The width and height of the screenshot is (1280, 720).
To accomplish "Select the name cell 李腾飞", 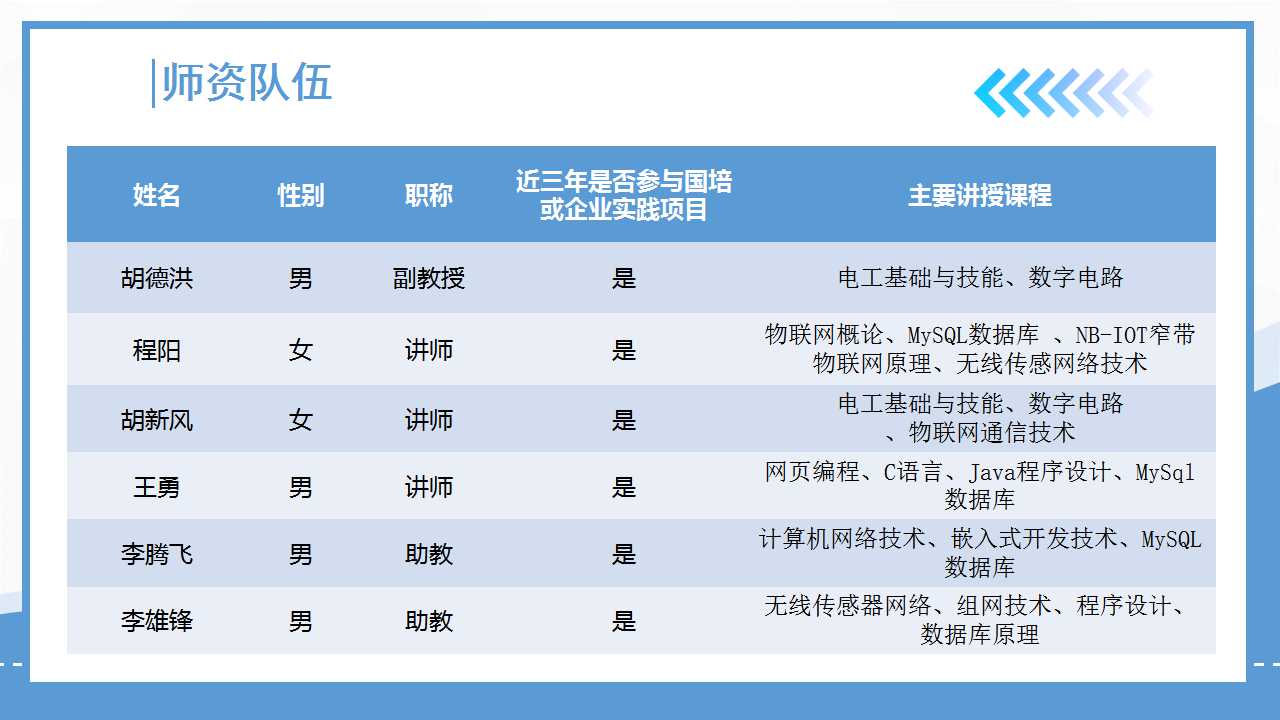I will tap(157, 554).
